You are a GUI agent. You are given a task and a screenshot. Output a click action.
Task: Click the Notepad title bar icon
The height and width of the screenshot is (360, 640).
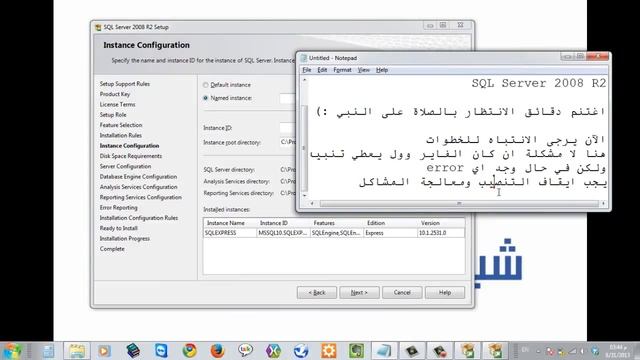tap(304, 58)
